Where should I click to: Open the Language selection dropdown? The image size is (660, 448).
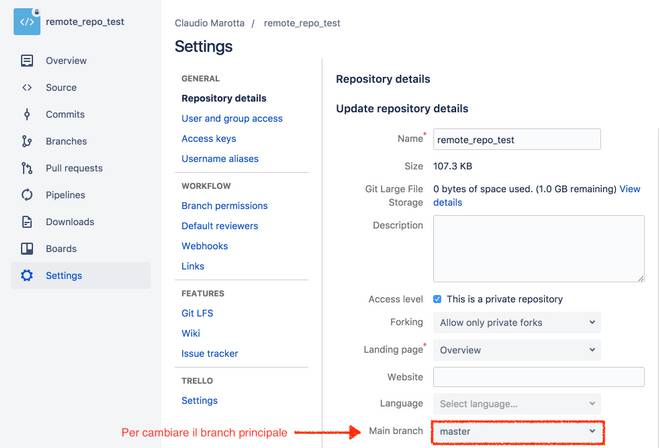516,404
